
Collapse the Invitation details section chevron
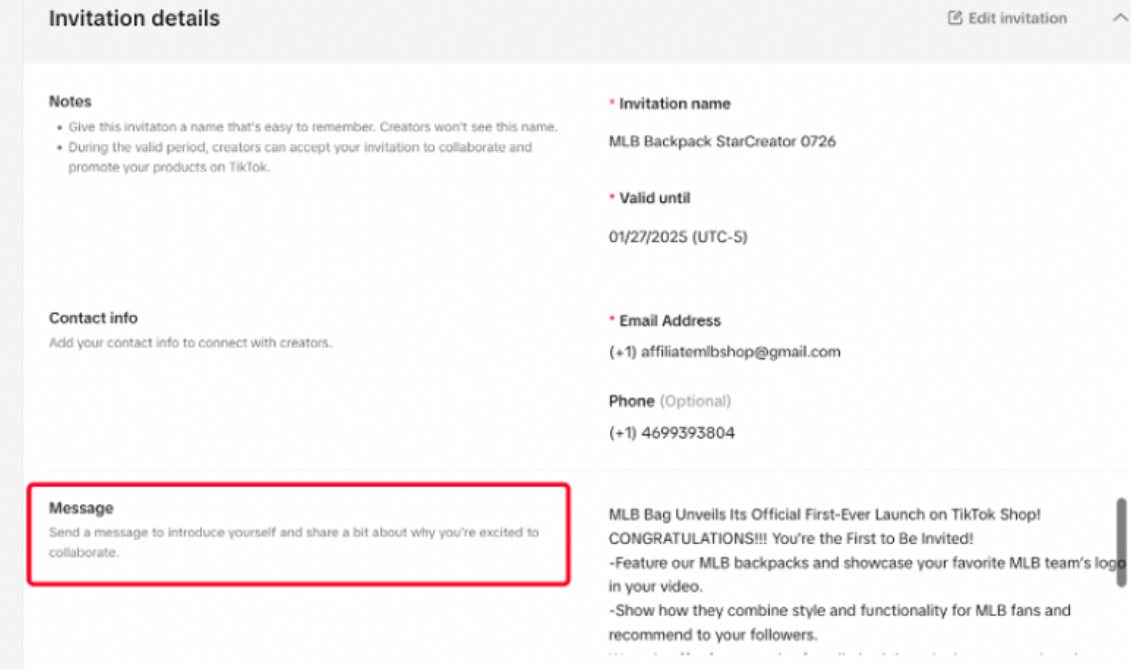point(1119,18)
